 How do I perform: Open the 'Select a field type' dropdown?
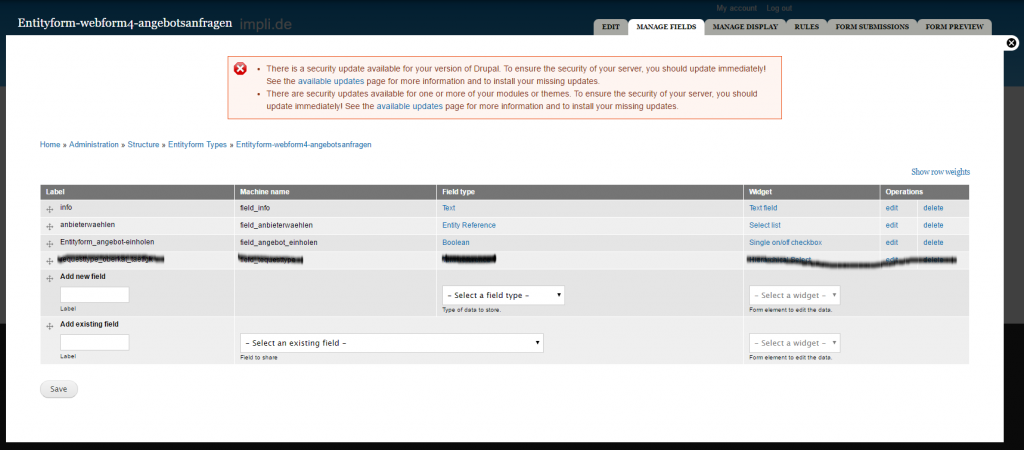[x=503, y=295]
